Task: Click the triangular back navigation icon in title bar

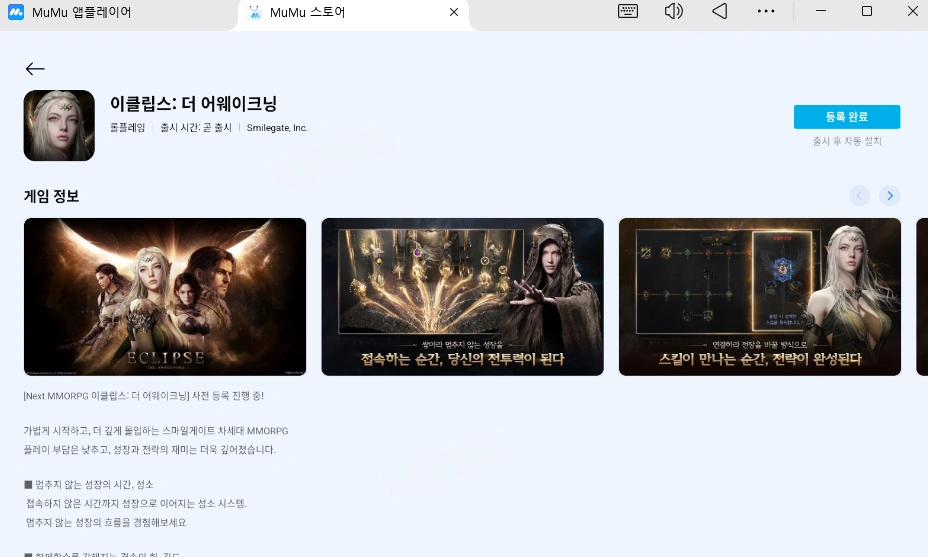Action: click(720, 11)
